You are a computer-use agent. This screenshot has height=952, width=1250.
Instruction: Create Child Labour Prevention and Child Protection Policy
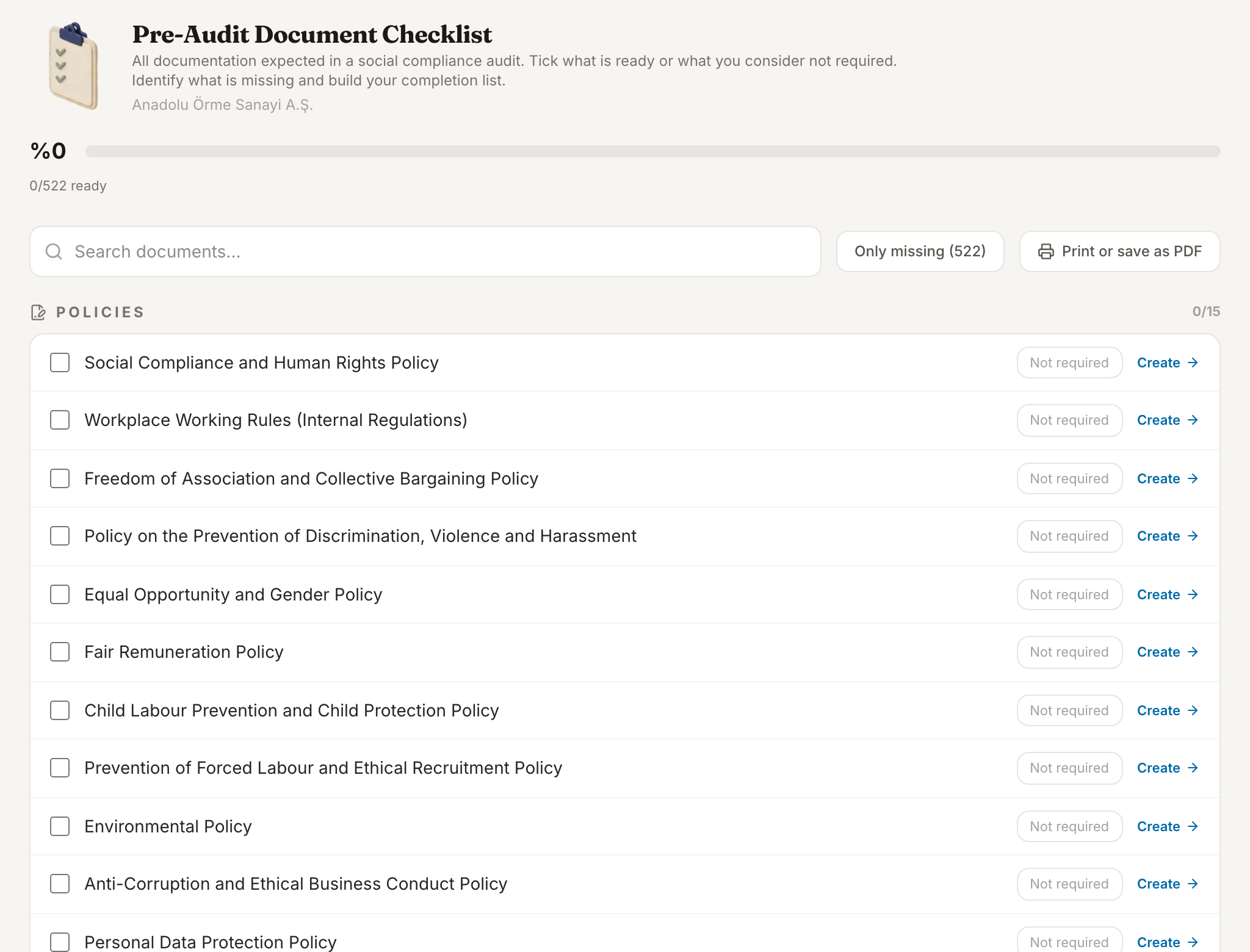pyautogui.click(x=1168, y=710)
